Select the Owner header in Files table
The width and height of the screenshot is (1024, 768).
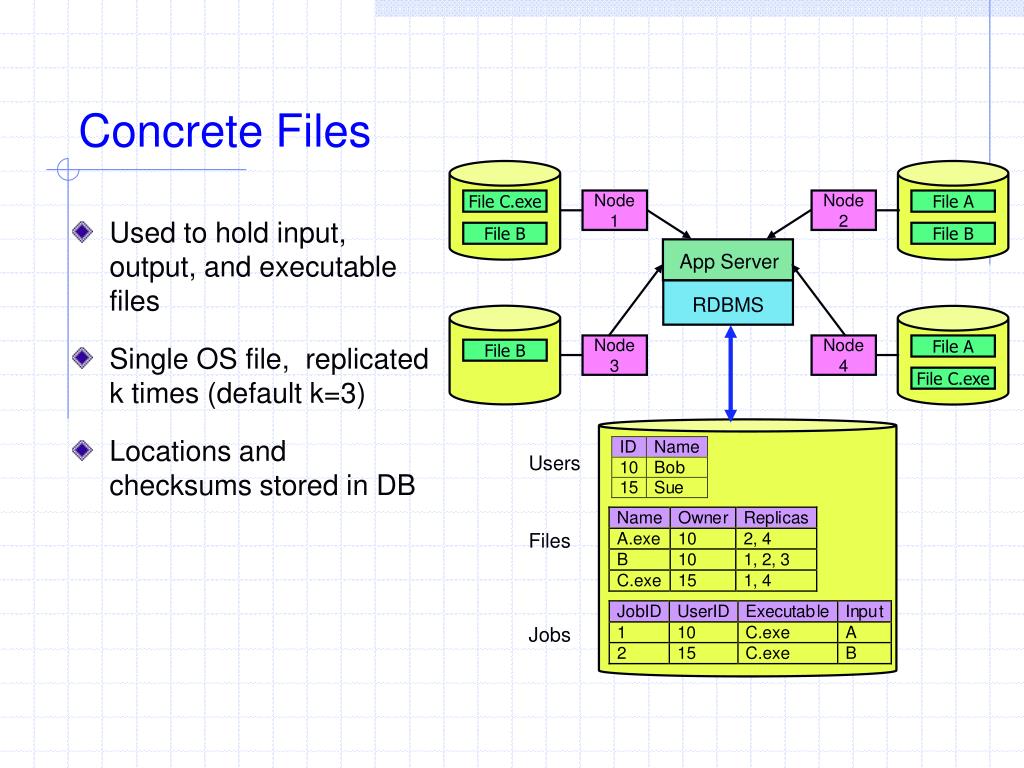(x=703, y=518)
